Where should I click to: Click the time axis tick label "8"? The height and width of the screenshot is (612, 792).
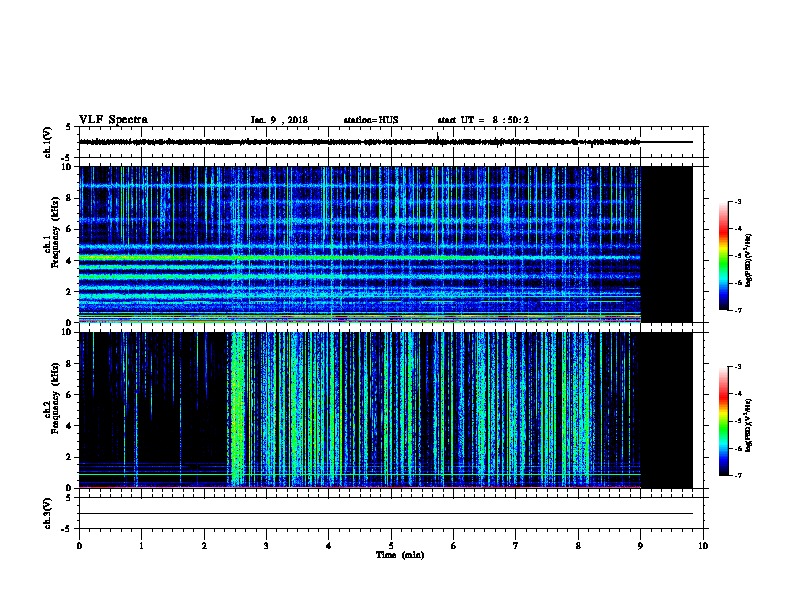(x=578, y=546)
